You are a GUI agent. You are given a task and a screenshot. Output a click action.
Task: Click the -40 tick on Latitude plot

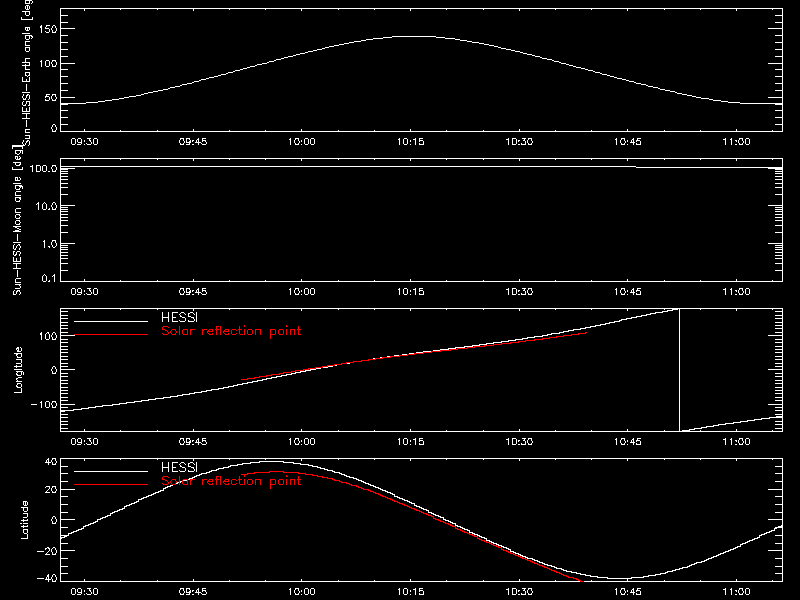(x=47, y=578)
